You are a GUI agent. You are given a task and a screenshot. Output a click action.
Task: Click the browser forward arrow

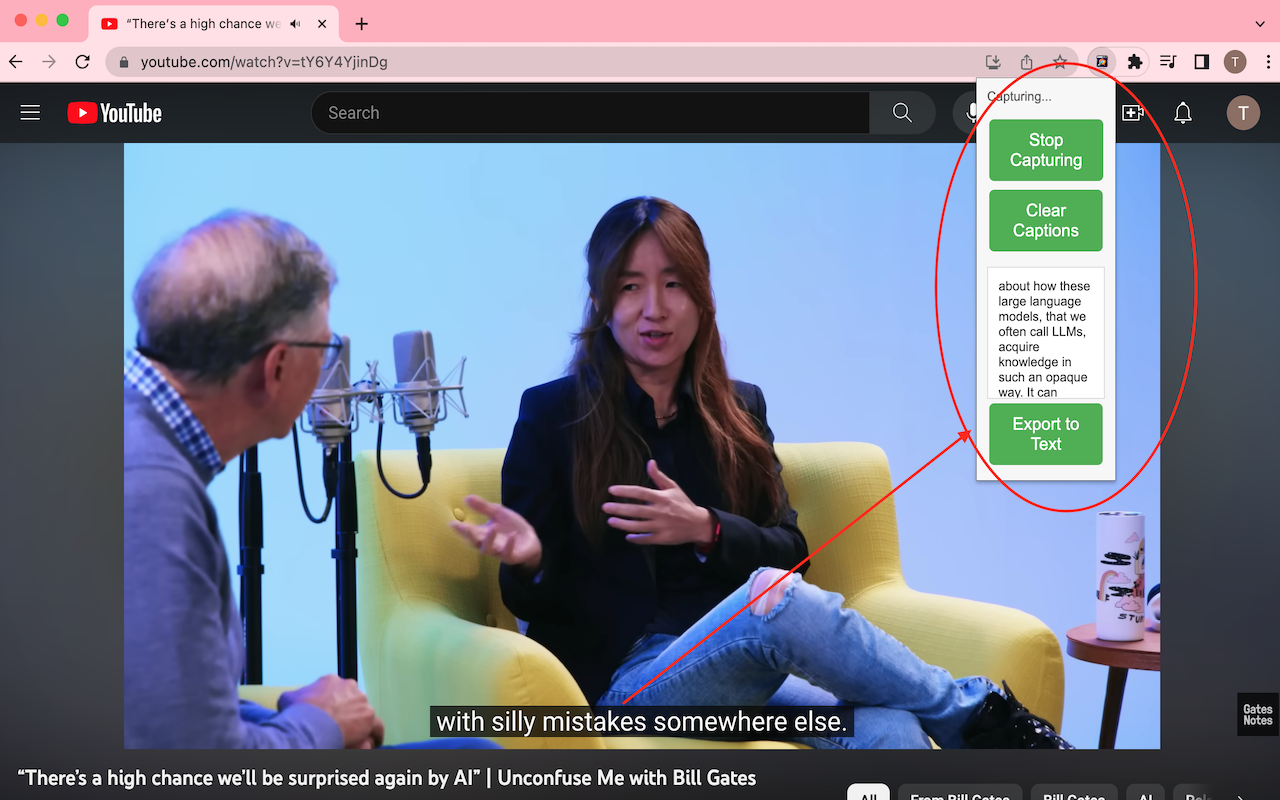[49, 62]
